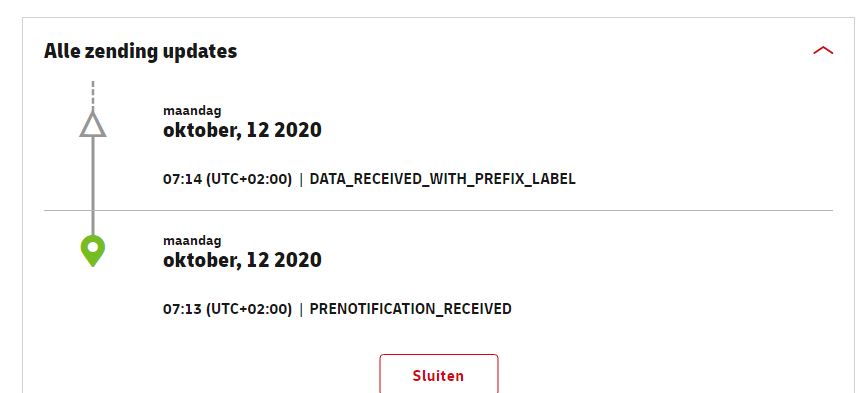This screenshot has height=393, width=863.
Task: Click UTC+02:00 timezone next to 07:14
Action: click(x=249, y=179)
